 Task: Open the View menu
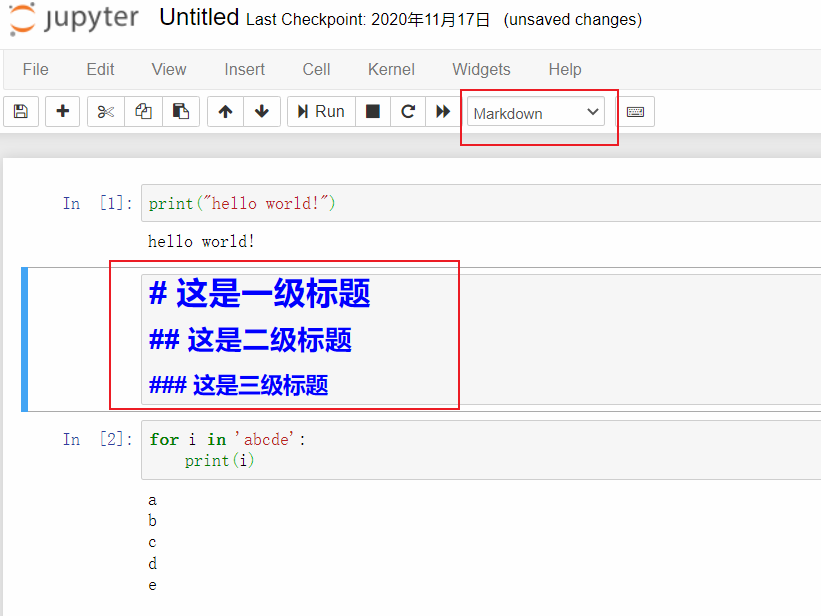tap(169, 69)
